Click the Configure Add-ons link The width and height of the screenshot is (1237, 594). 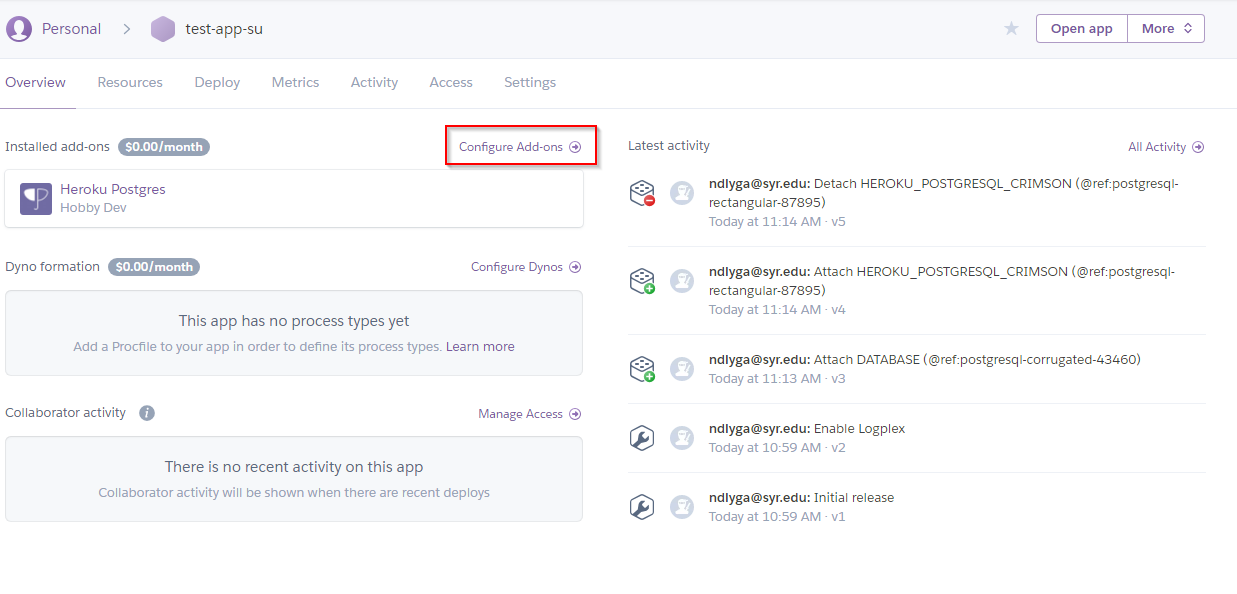click(x=520, y=147)
